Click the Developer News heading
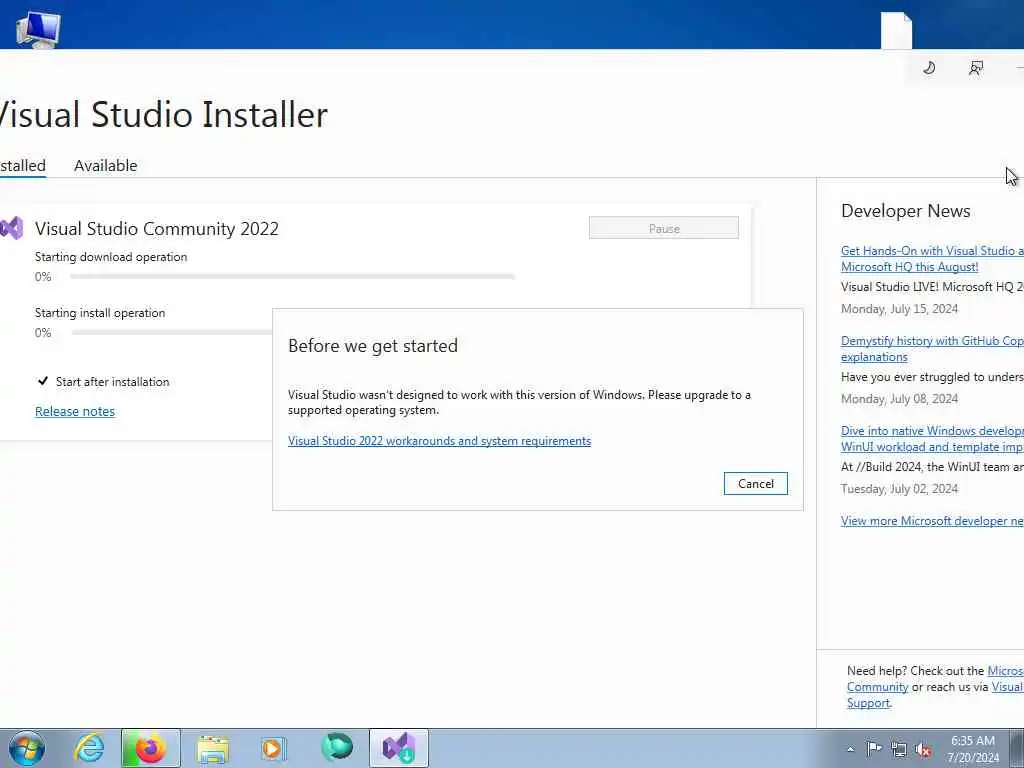This screenshot has height=768, width=1024. tap(906, 211)
